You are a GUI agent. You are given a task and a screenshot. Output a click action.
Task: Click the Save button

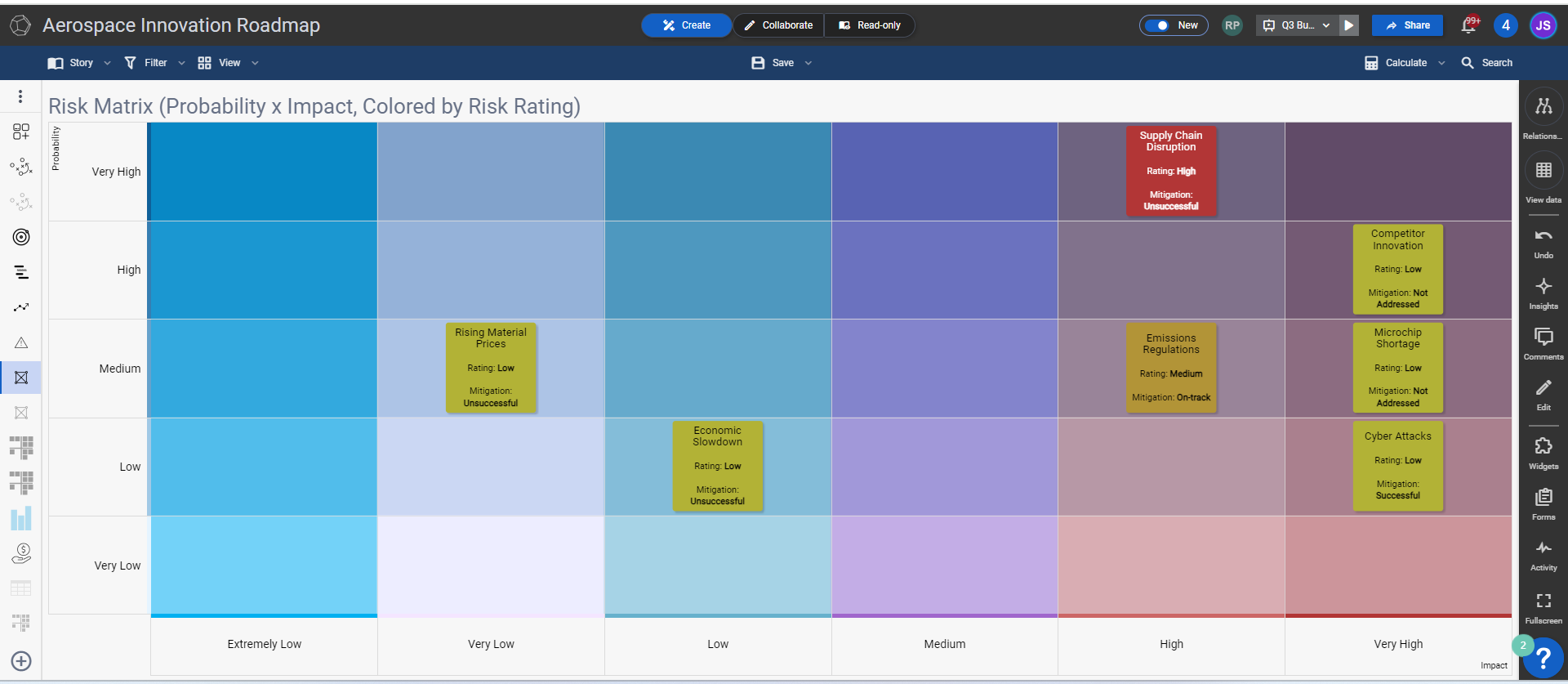coord(782,63)
